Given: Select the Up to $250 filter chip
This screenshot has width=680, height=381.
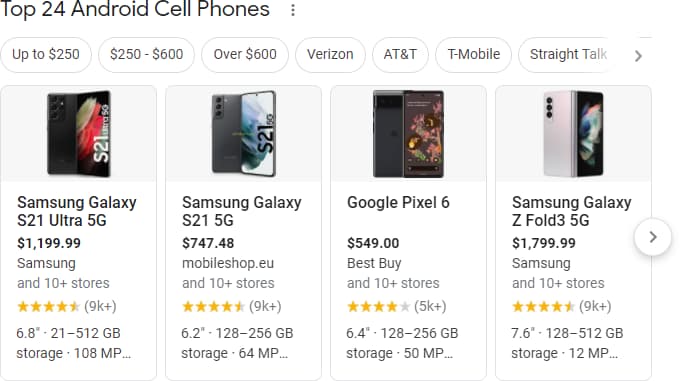Looking at the screenshot, I should tap(46, 55).
